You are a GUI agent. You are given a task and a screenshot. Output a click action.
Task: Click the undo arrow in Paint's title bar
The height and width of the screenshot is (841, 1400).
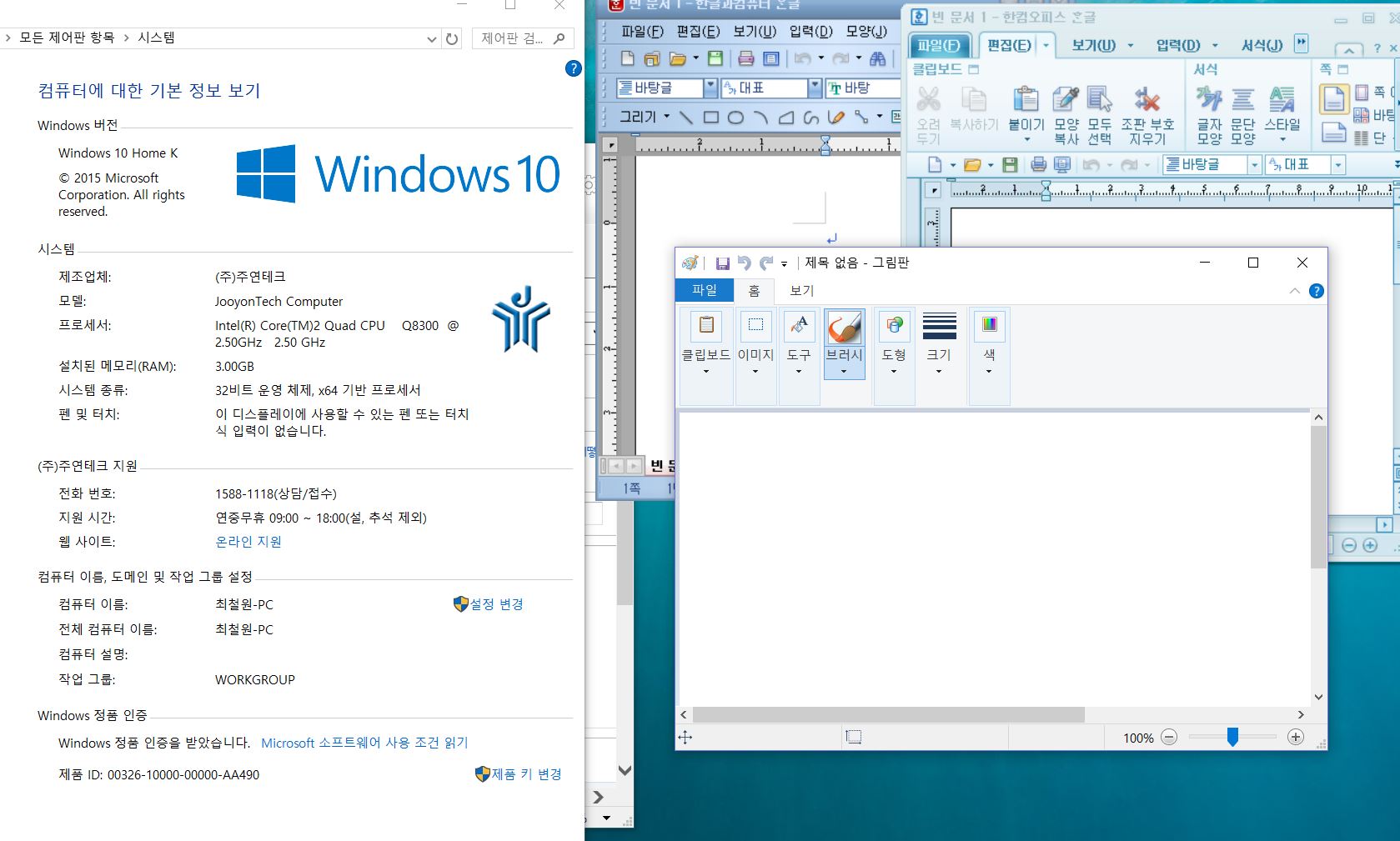point(745,263)
